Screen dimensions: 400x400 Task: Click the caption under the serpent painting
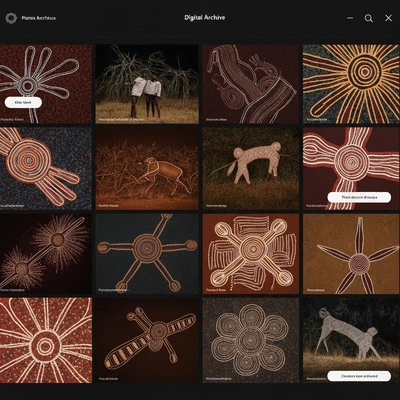pyautogui.click(x=216, y=119)
